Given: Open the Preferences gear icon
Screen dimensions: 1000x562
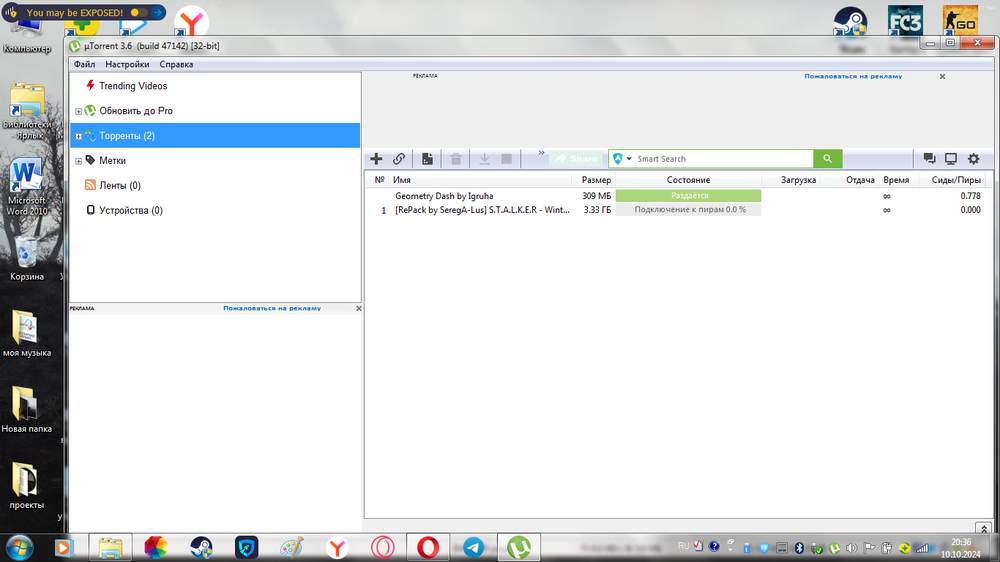Looking at the screenshot, I should (973, 159).
